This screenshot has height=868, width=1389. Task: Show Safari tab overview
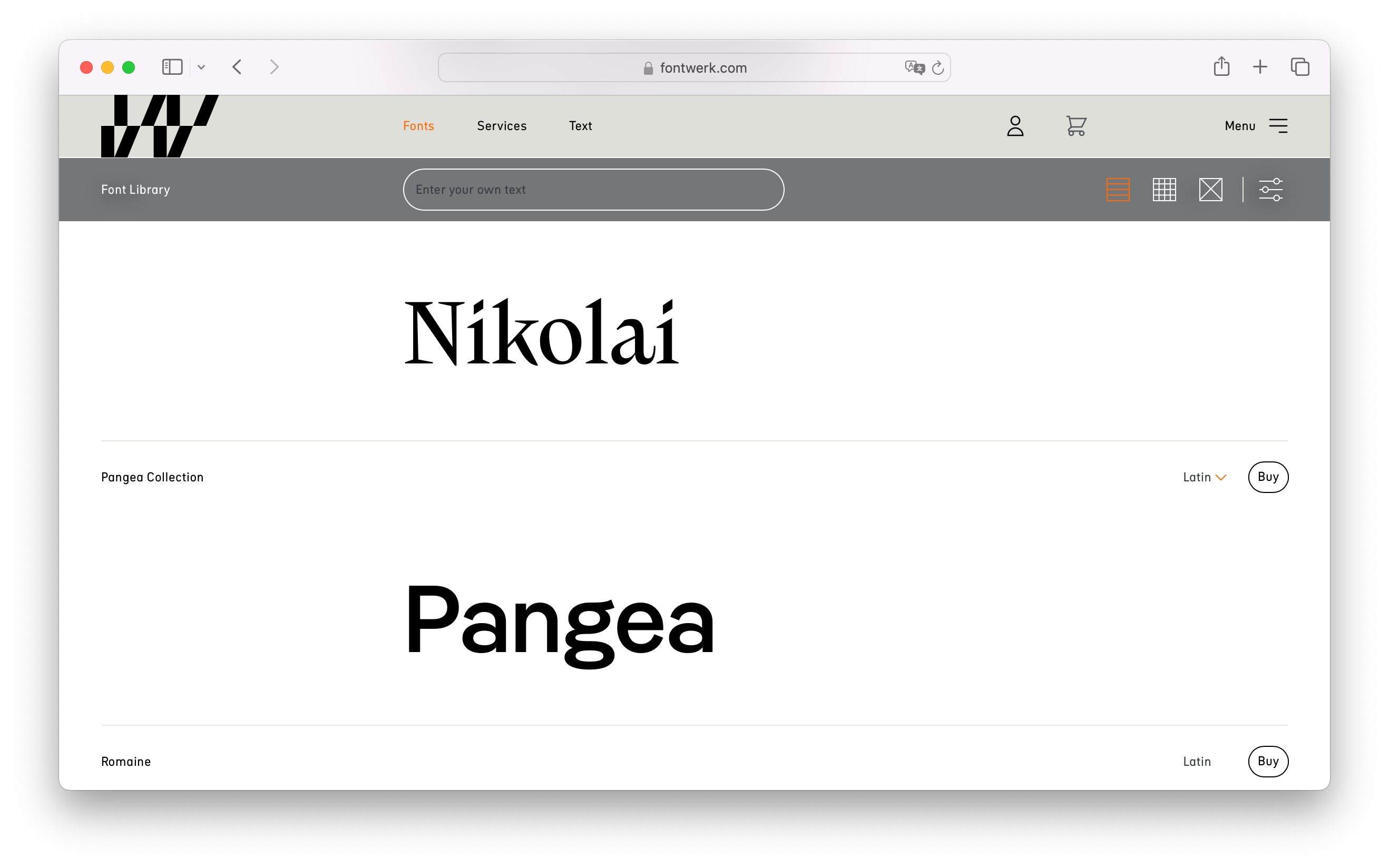coord(1299,66)
